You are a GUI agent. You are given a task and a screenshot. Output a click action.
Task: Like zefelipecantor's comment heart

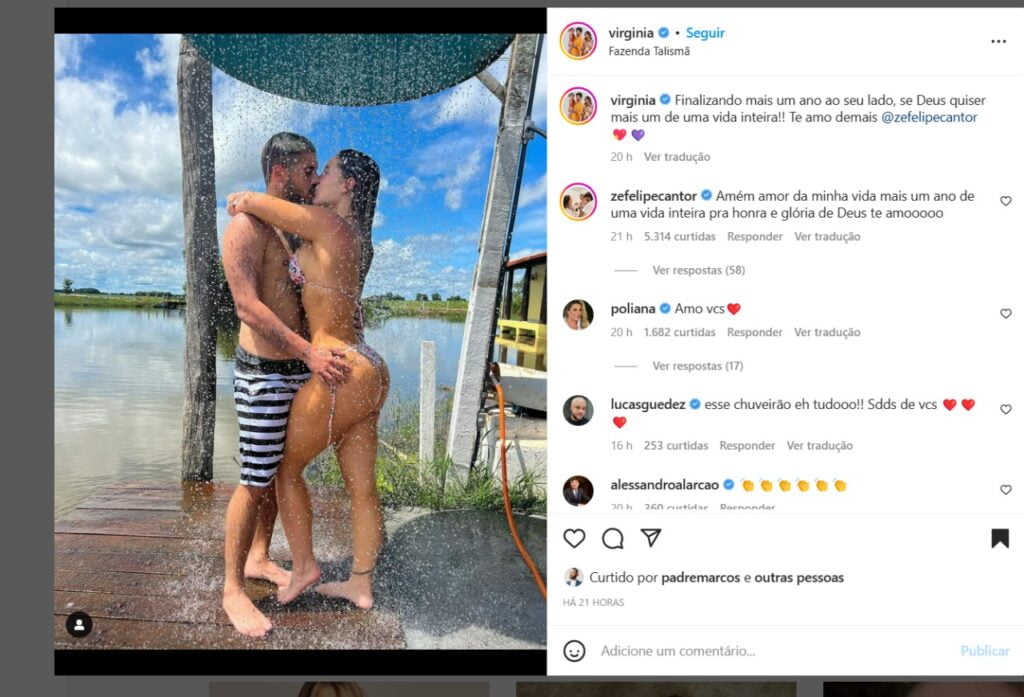[x=1006, y=201]
